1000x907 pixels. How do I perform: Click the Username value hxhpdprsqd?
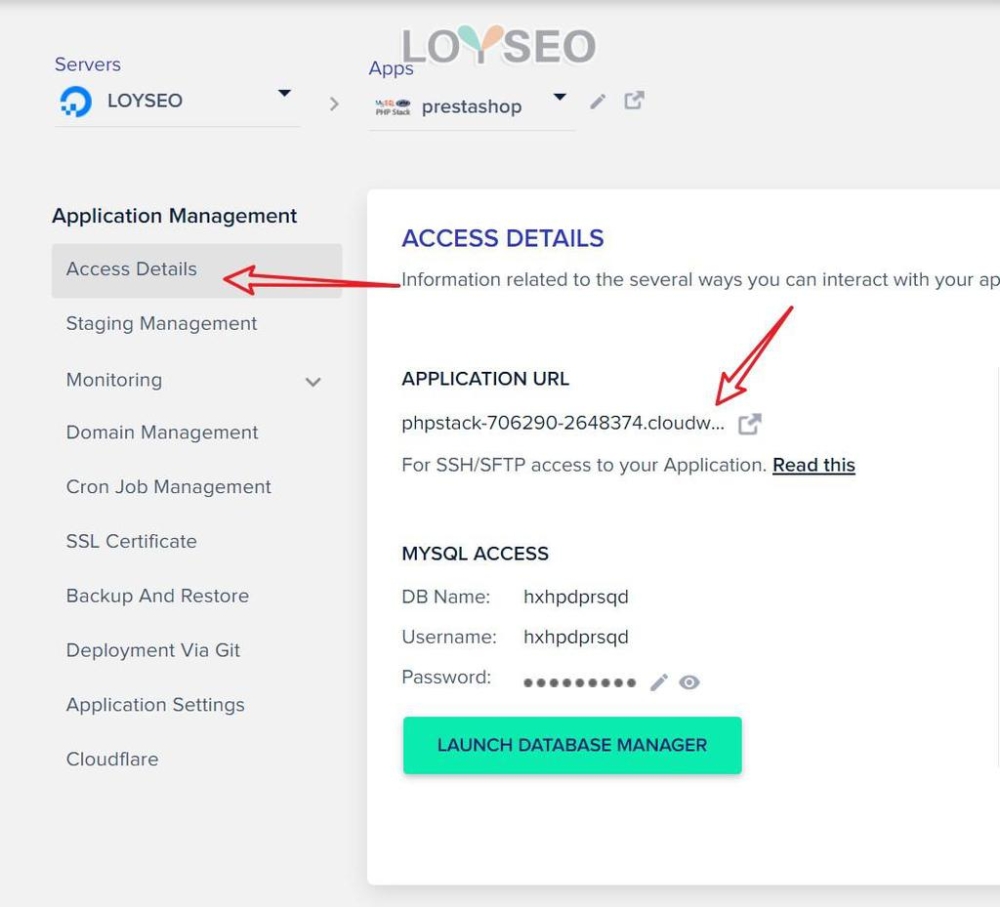tap(575, 637)
